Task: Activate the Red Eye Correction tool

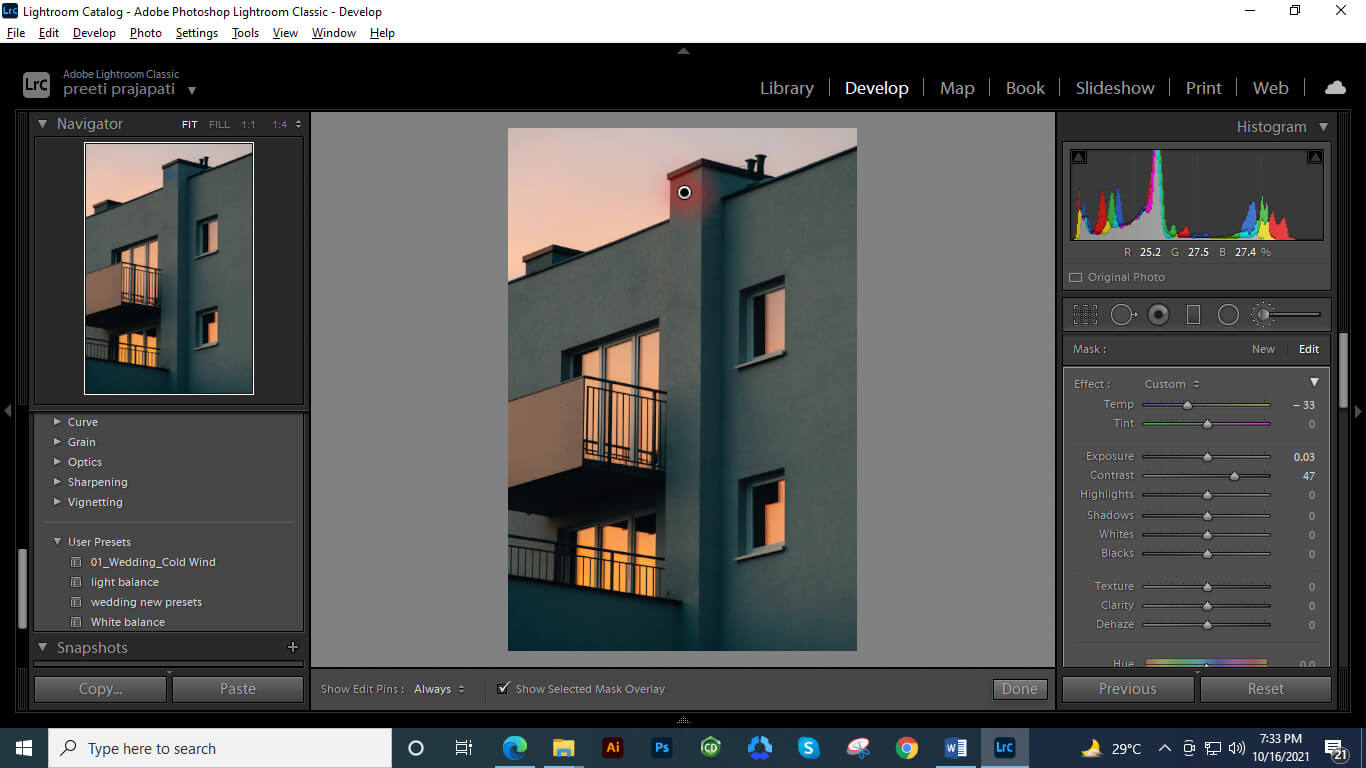Action: click(1157, 314)
